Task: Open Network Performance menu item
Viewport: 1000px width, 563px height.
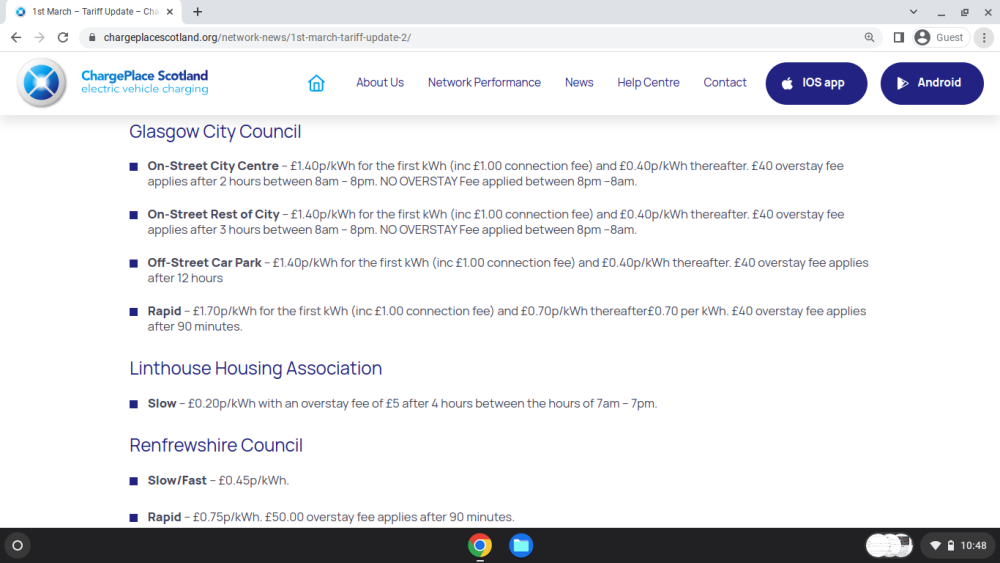Action: click(x=484, y=83)
